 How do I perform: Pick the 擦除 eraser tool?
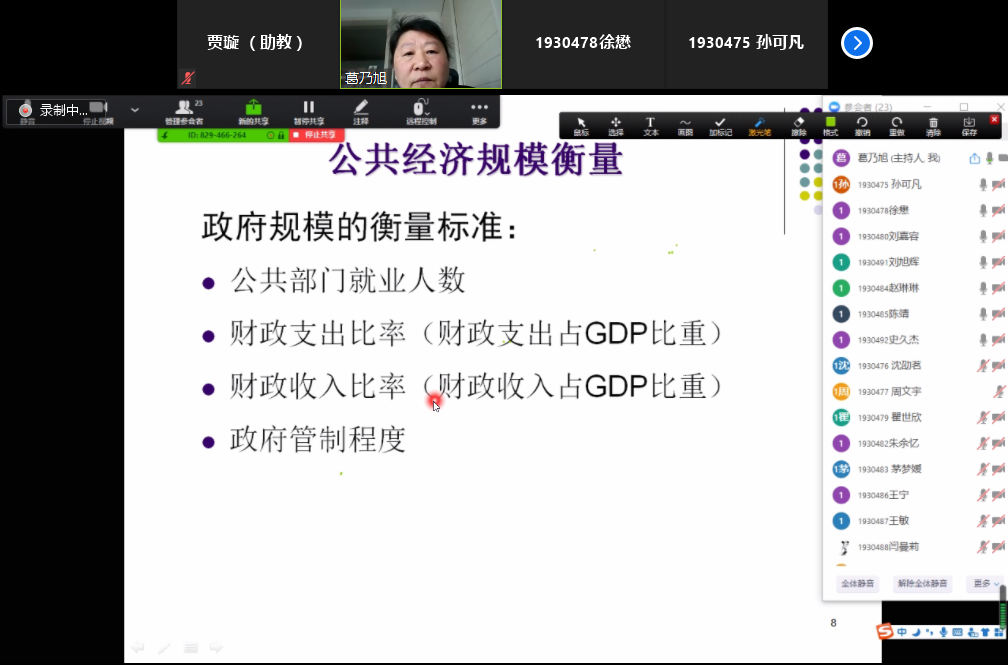(798, 125)
